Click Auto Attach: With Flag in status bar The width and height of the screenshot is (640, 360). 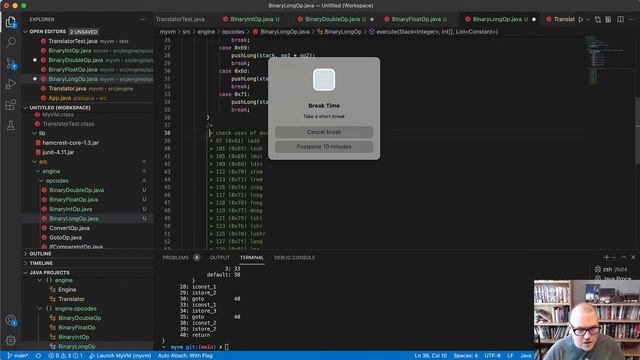pos(185,356)
